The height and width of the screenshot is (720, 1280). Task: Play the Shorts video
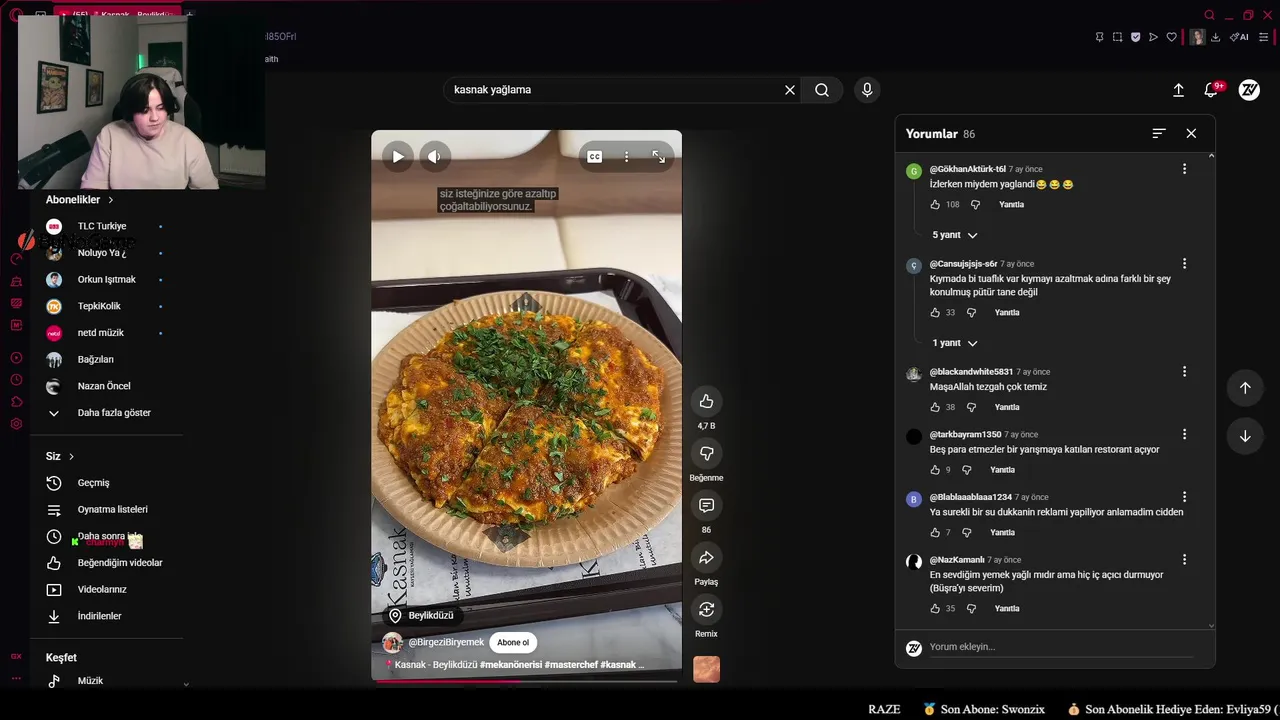(x=398, y=156)
